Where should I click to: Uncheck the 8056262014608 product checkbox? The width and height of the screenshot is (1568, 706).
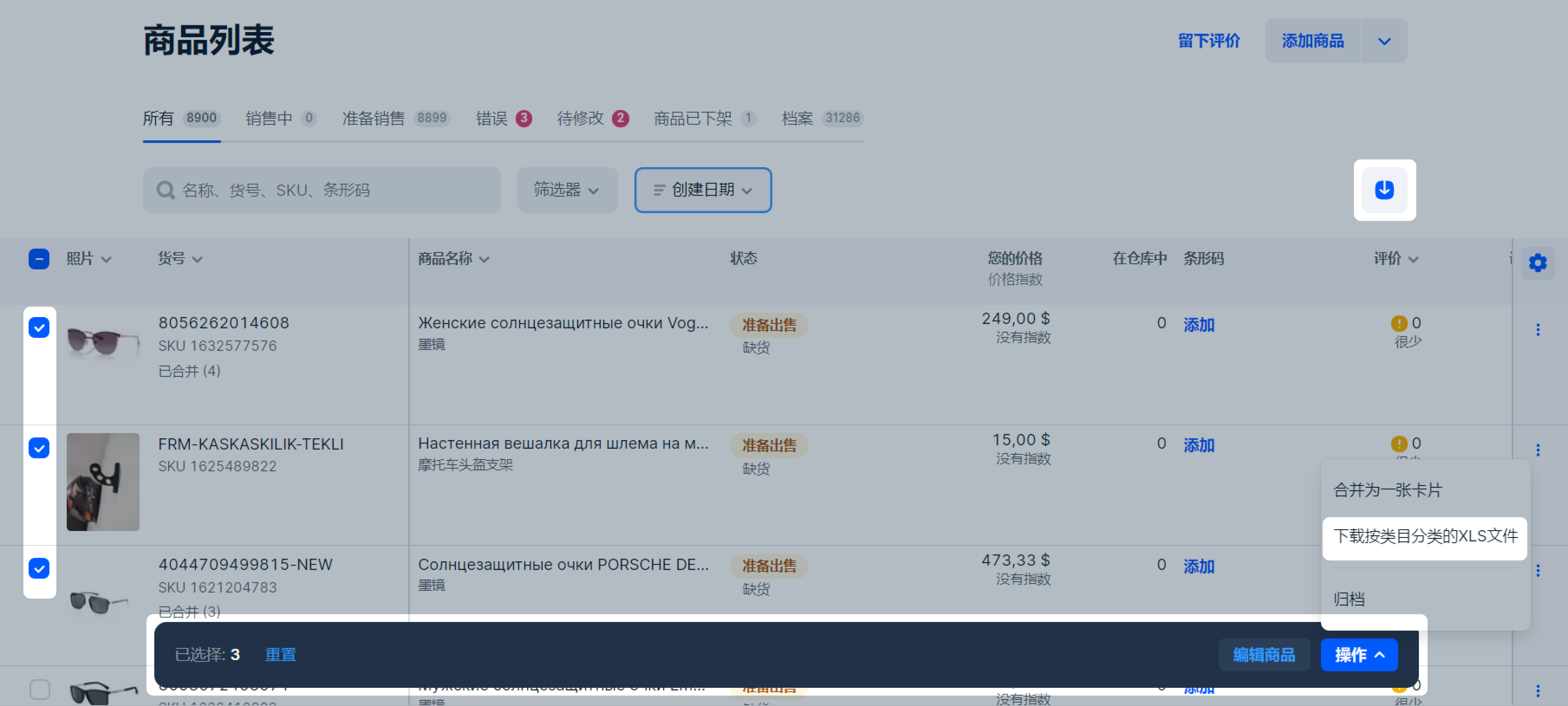39,328
